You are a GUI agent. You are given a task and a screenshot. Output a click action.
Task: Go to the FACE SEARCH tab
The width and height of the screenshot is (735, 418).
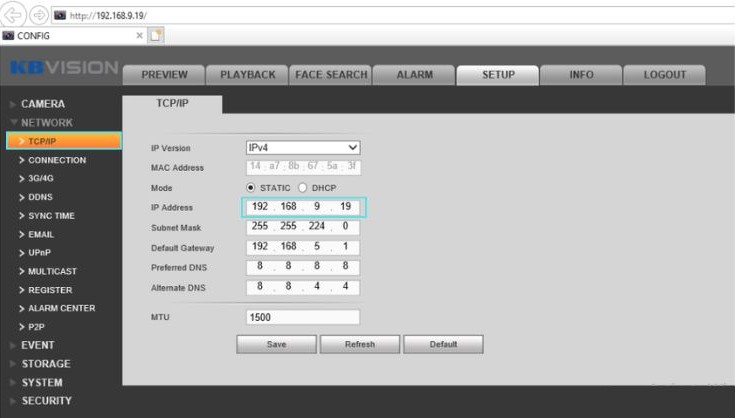pos(330,75)
